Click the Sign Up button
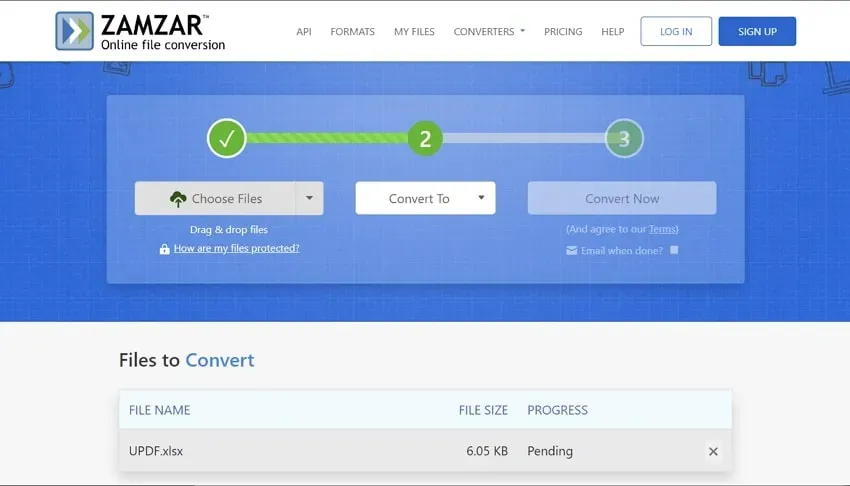This screenshot has width=850, height=486. (757, 31)
